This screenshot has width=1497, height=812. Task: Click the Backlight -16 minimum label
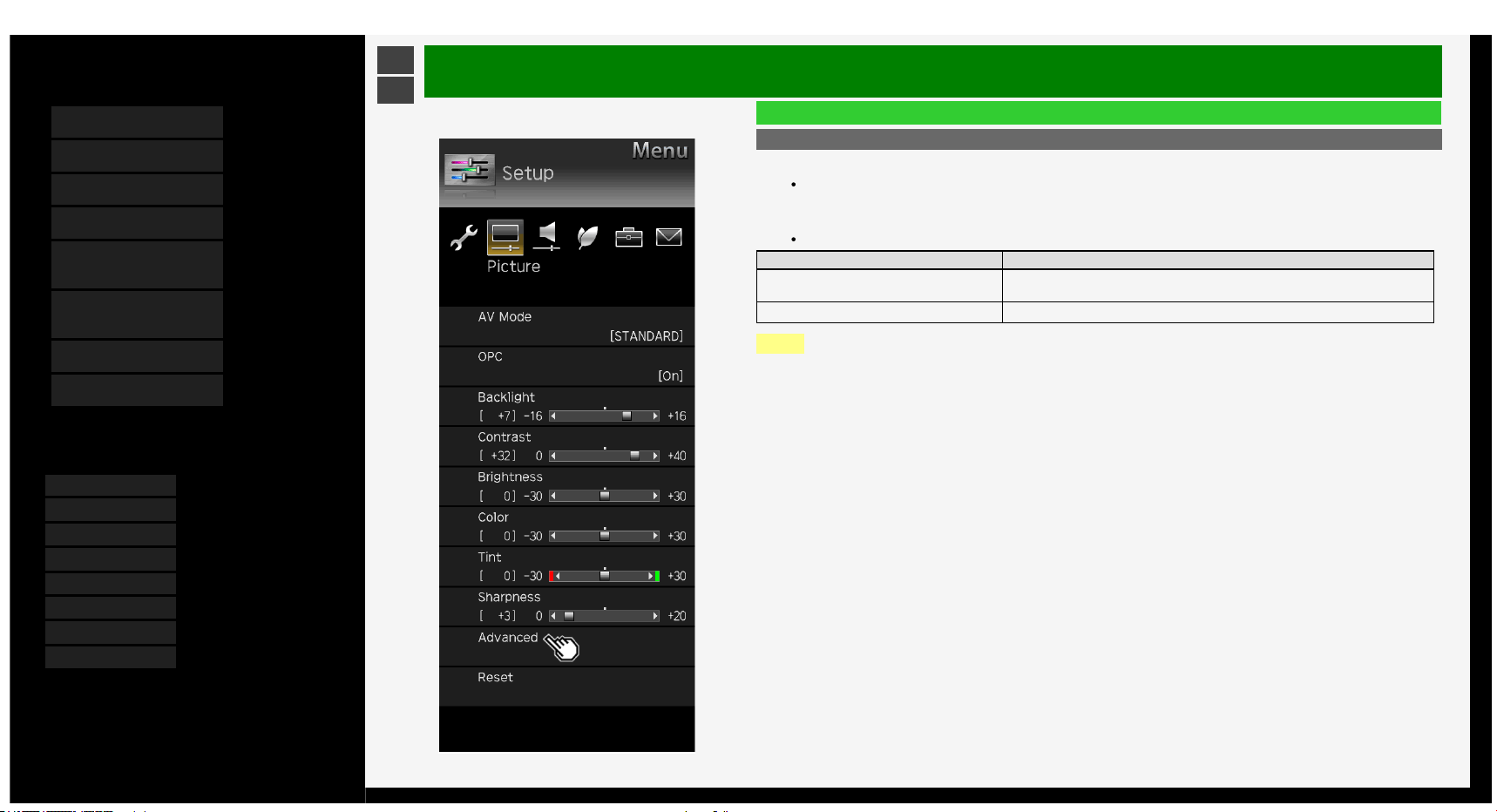click(533, 416)
